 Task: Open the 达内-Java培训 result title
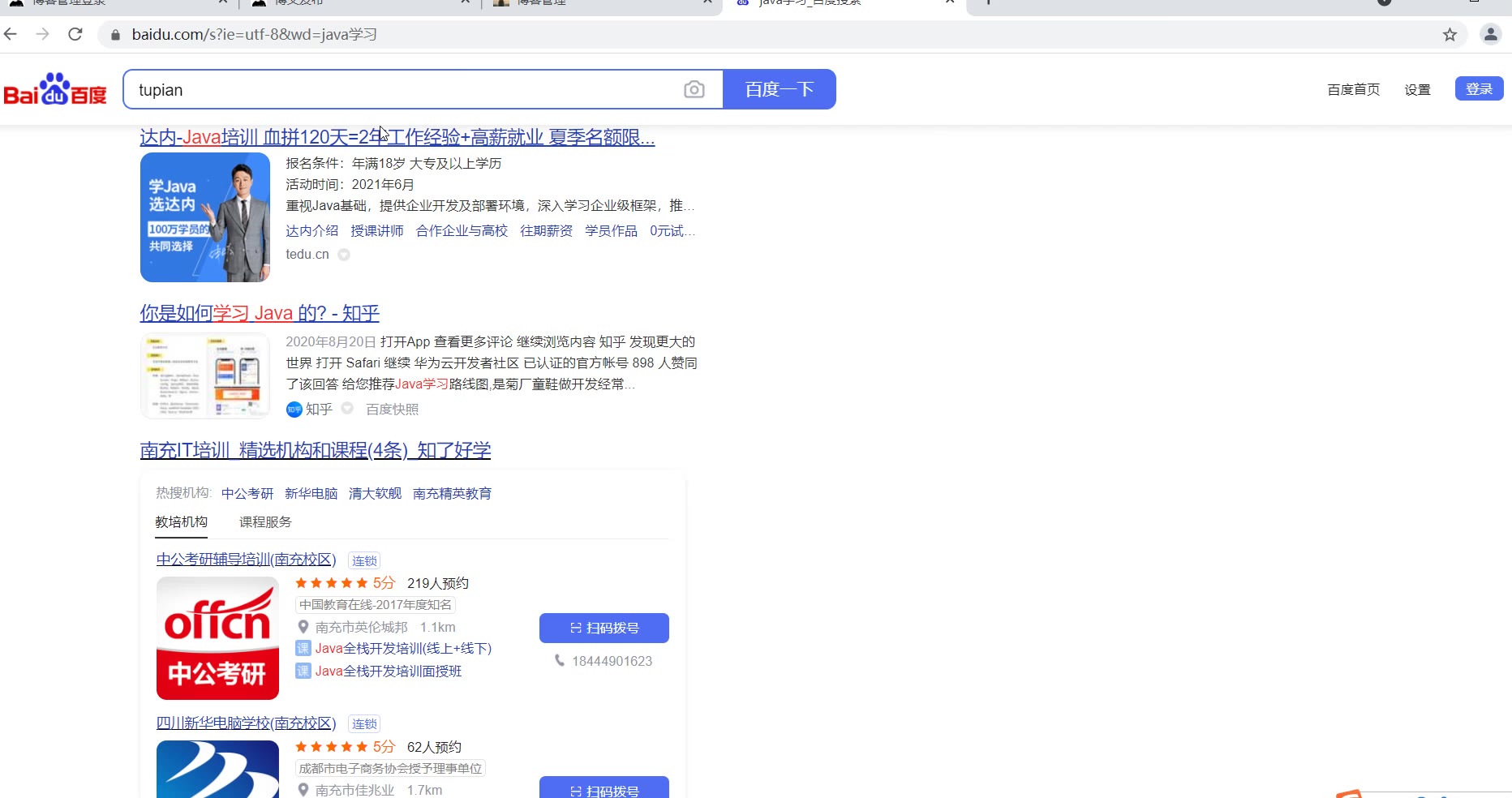(x=397, y=137)
